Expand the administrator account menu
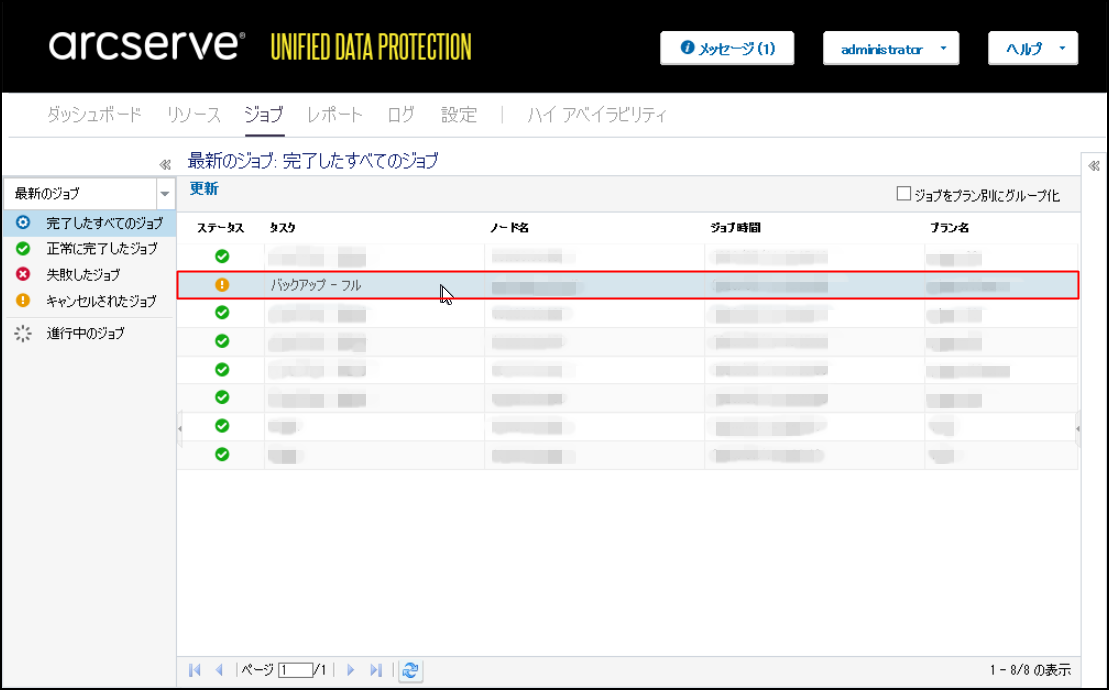 (890, 49)
